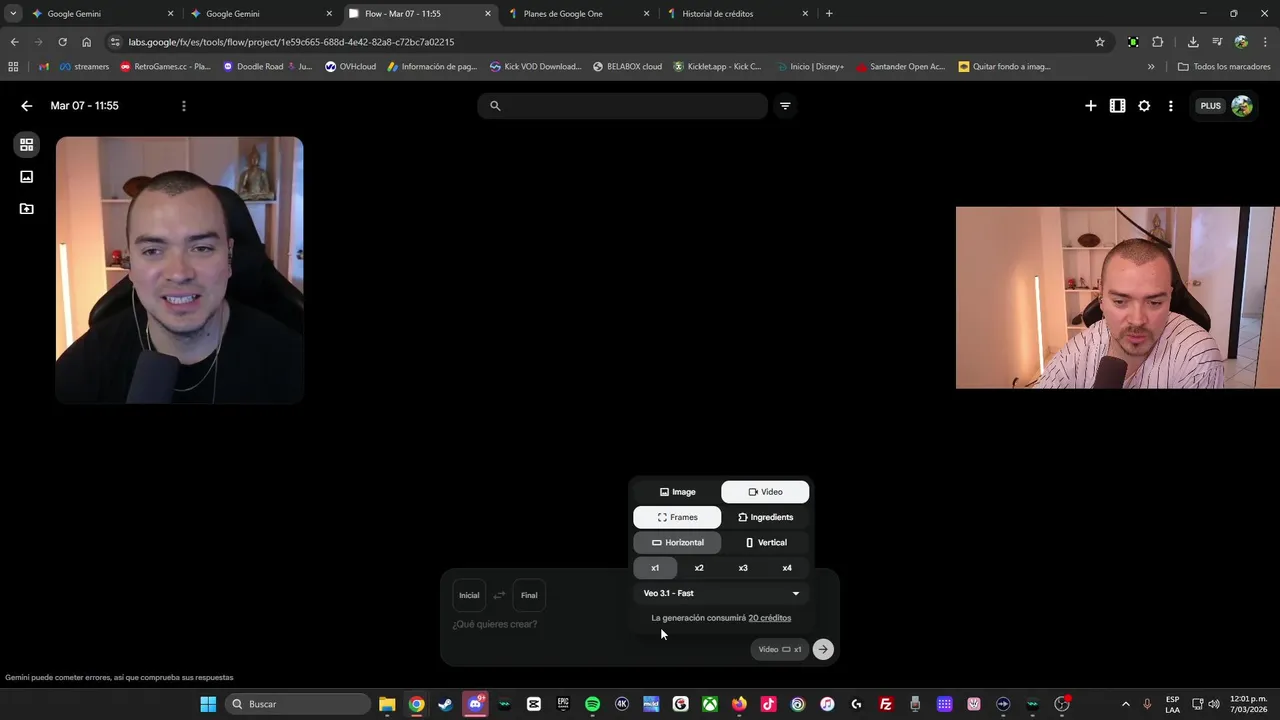Click the plus icon to add new
Screen dimensions: 1280x720
point(1091,106)
